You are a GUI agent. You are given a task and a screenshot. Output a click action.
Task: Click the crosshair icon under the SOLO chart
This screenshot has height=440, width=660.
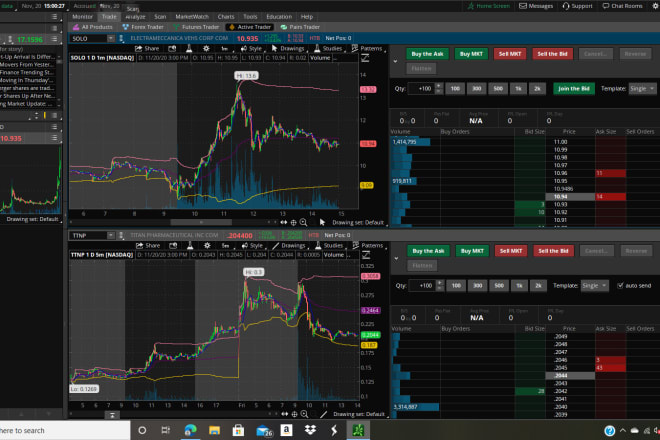coord(293,222)
